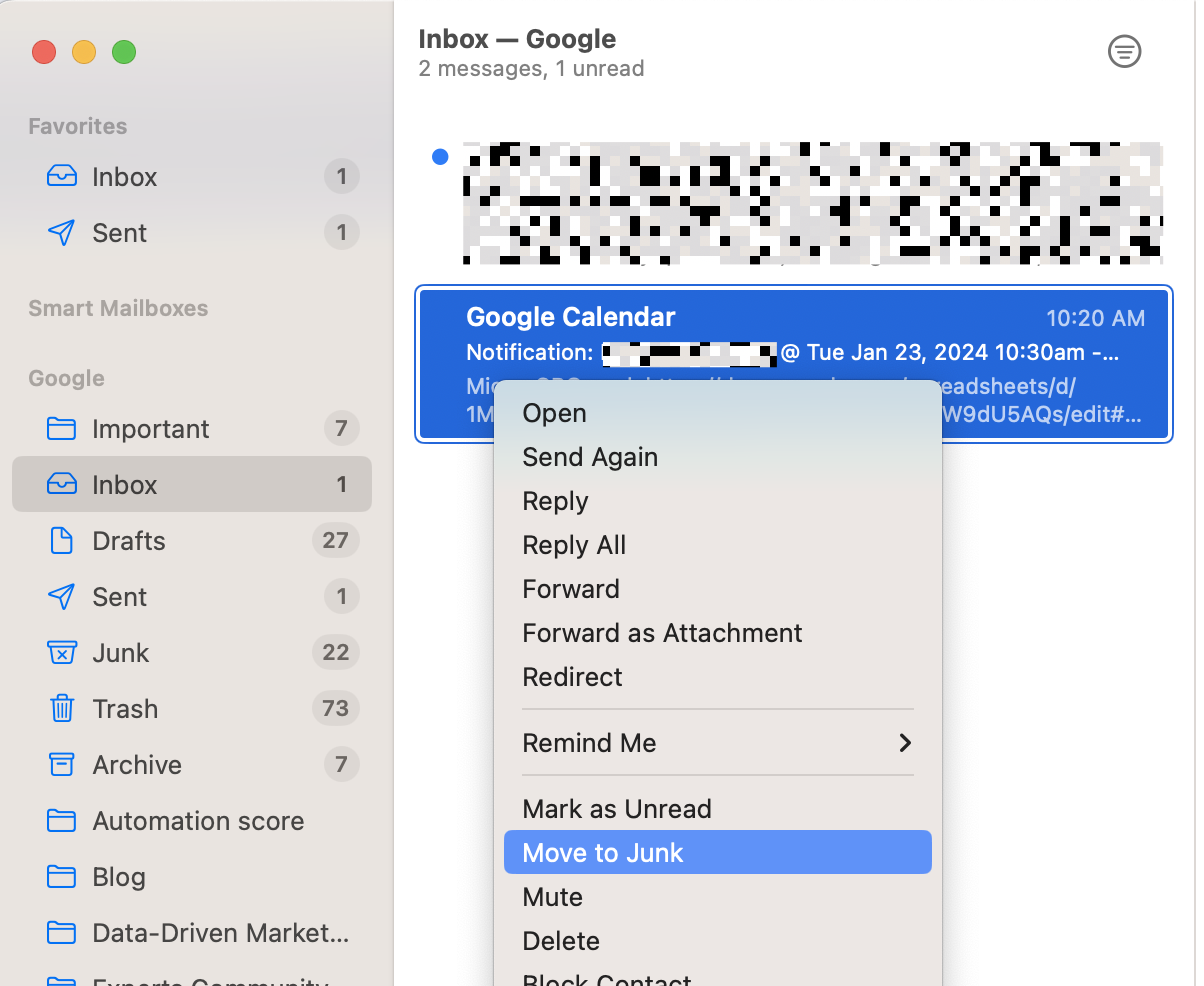Viewport: 1204px width, 986px height.
Task: Click the Inbox — Google title
Action: point(517,40)
